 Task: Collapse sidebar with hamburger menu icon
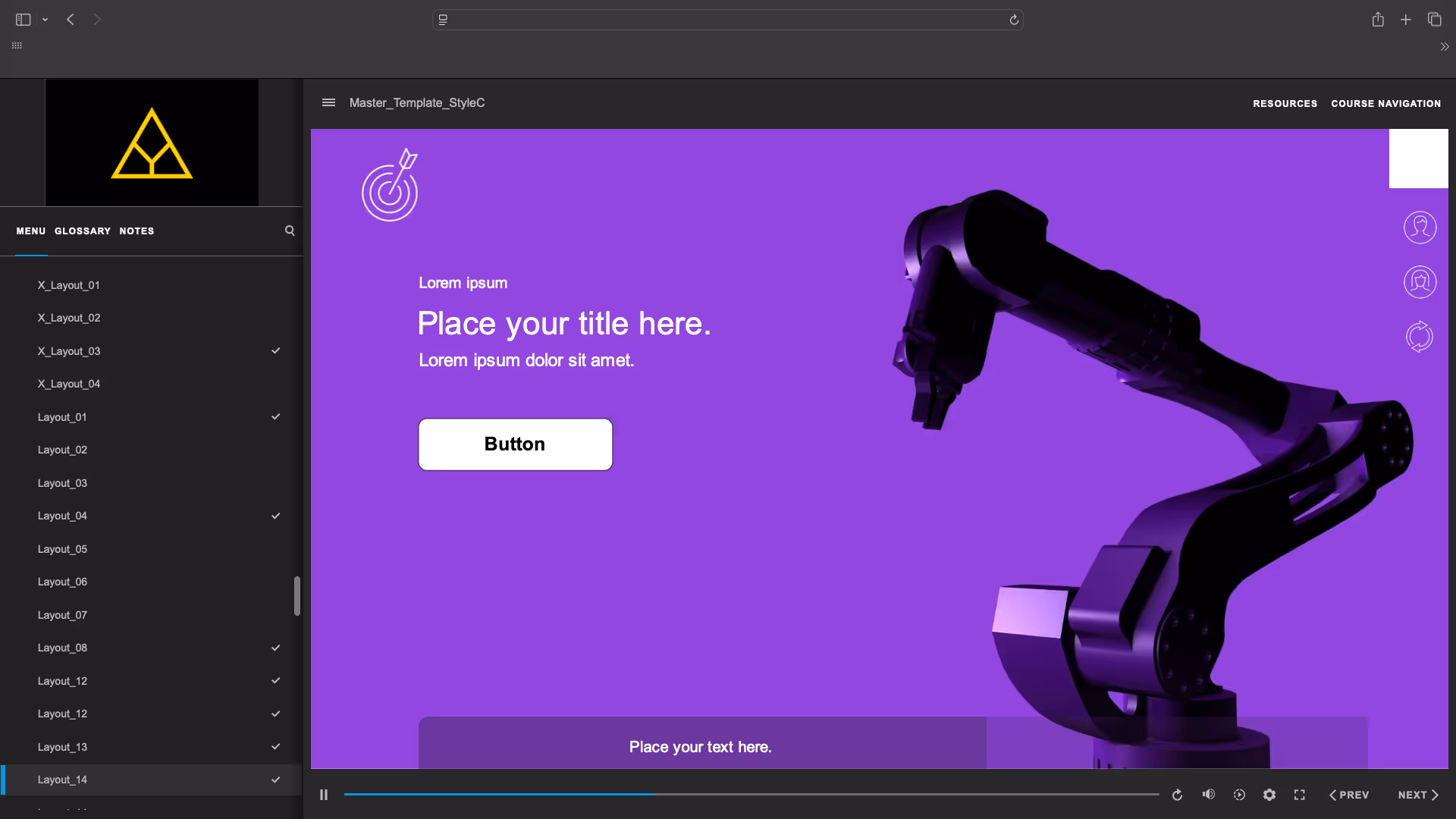tap(328, 102)
